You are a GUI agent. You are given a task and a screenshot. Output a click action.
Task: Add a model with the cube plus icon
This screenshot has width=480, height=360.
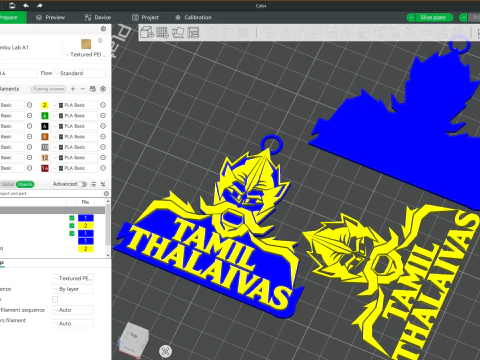pos(147,32)
